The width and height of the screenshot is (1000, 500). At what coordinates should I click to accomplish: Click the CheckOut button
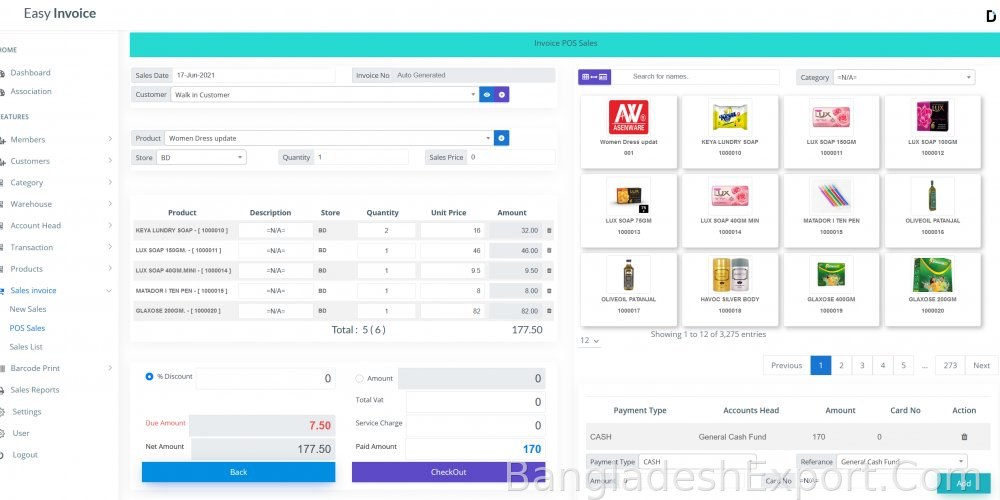(x=448, y=472)
